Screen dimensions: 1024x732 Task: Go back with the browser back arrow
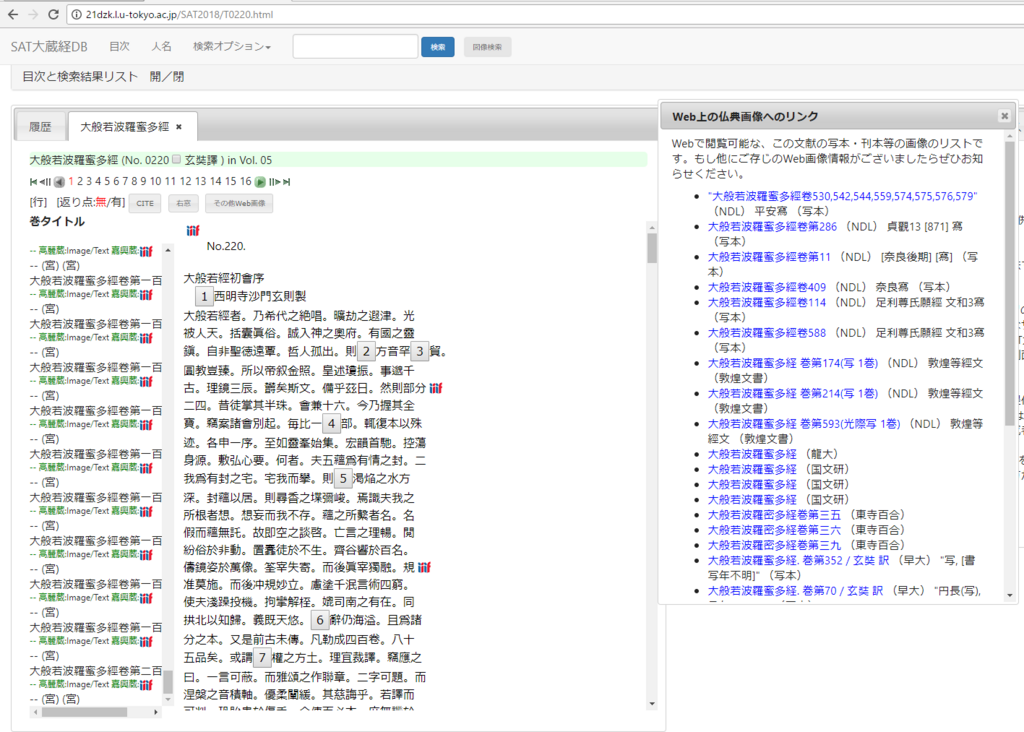click(13, 14)
